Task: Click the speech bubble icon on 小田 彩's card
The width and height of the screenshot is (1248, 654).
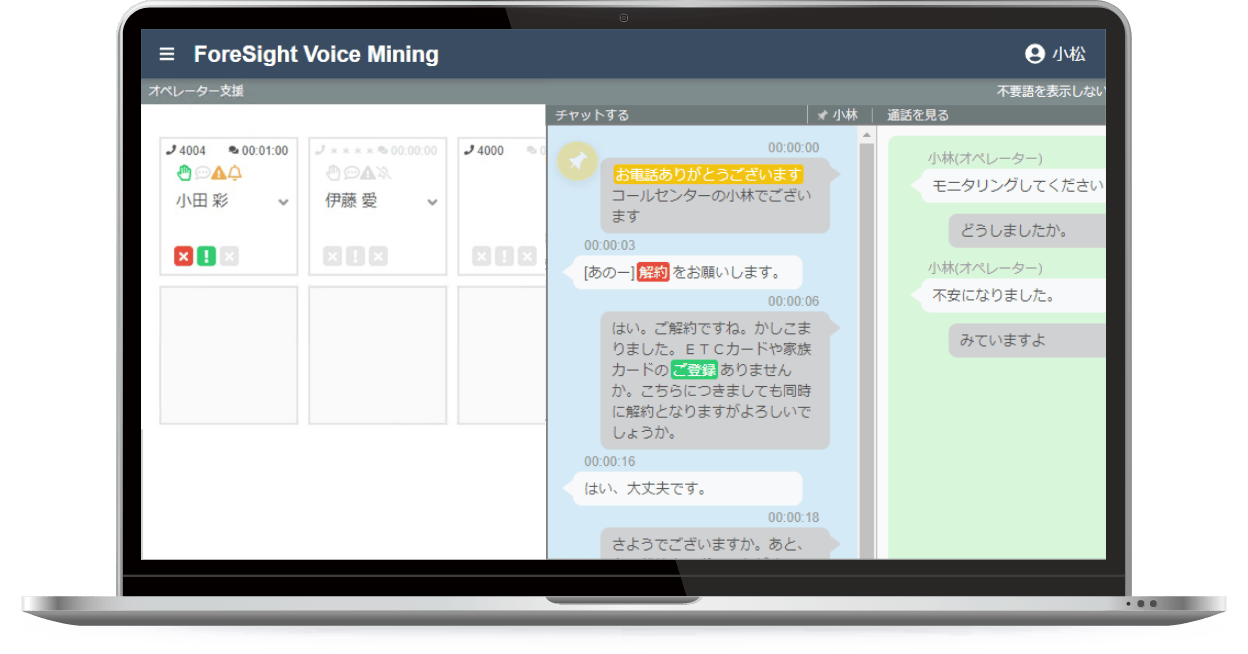Action: [x=201, y=172]
